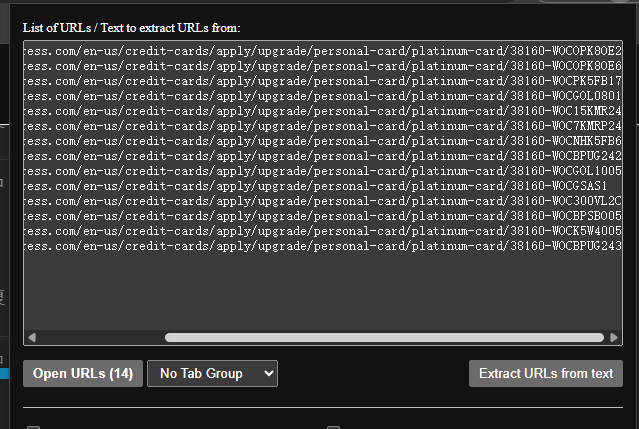
Task: Click the URL line ending W0CG0L1005
Action: (x=323, y=171)
